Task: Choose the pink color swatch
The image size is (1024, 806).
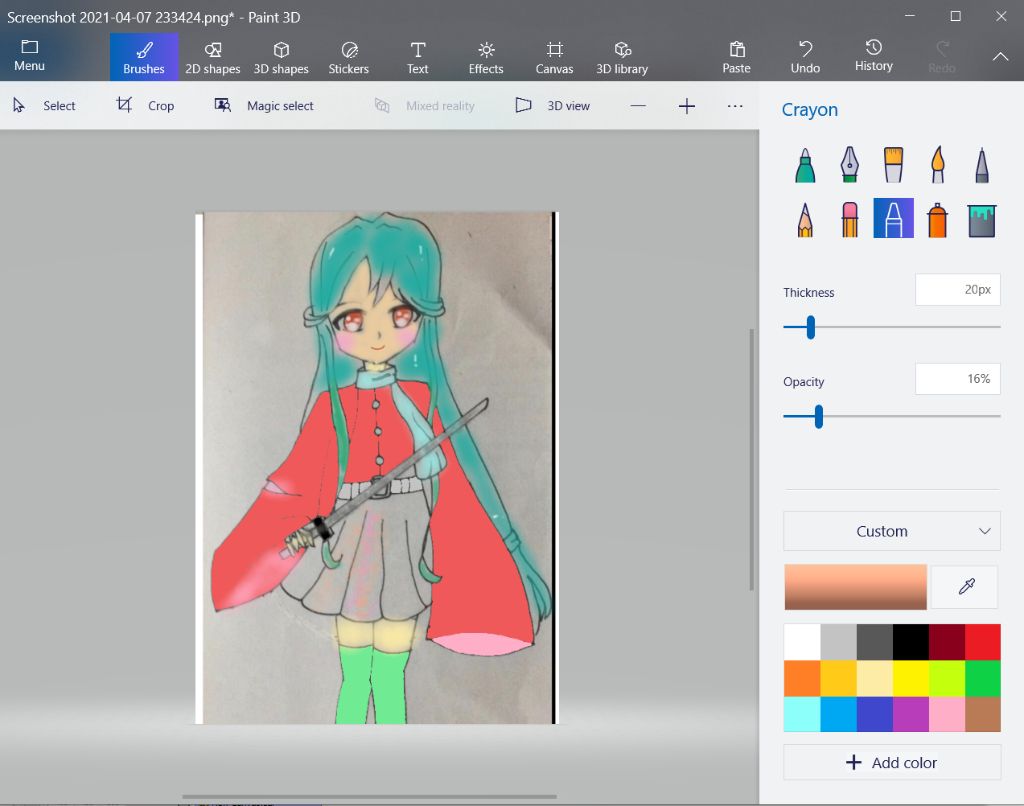Action: pos(946,714)
